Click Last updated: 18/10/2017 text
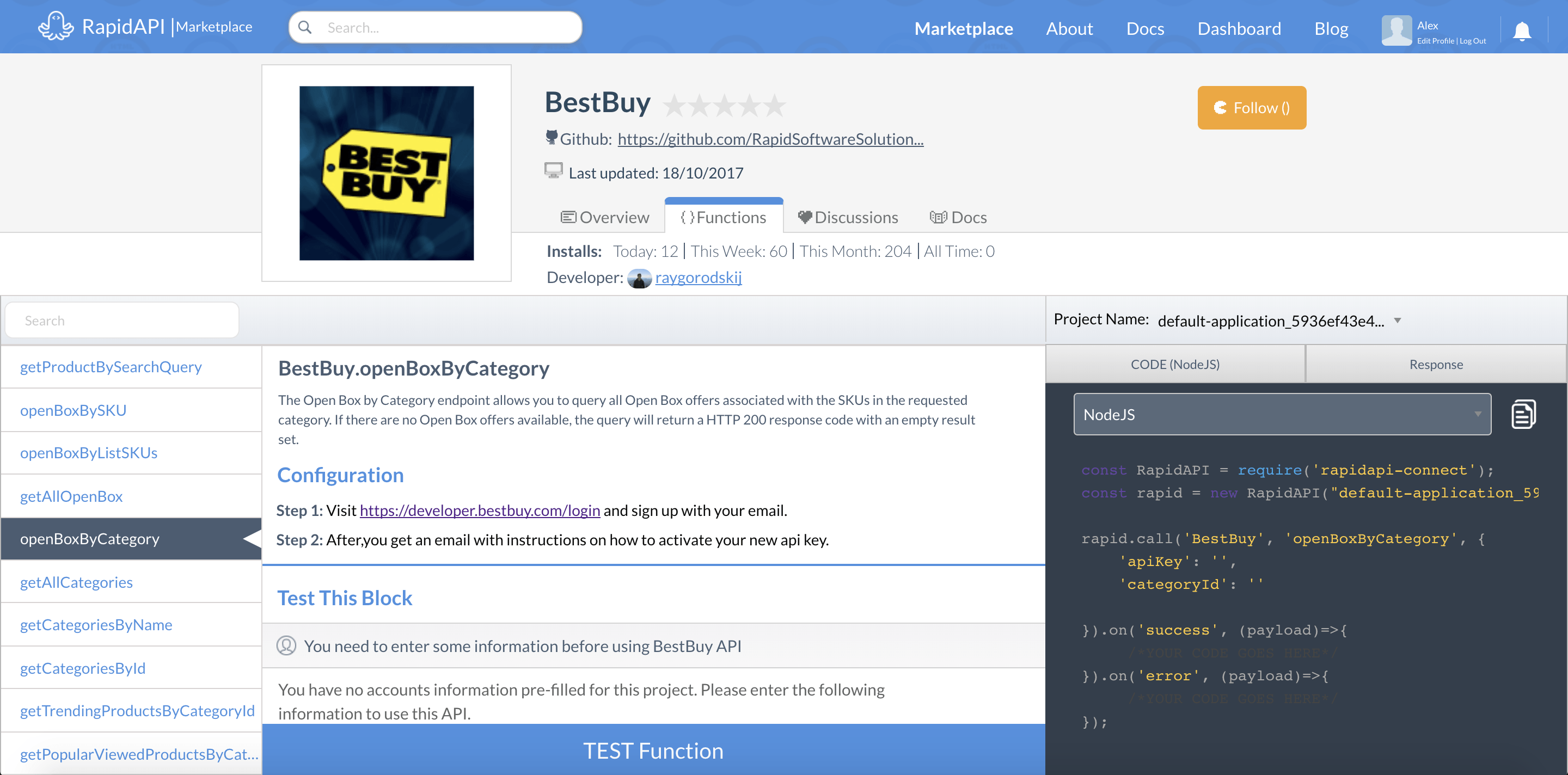 click(656, 173)
